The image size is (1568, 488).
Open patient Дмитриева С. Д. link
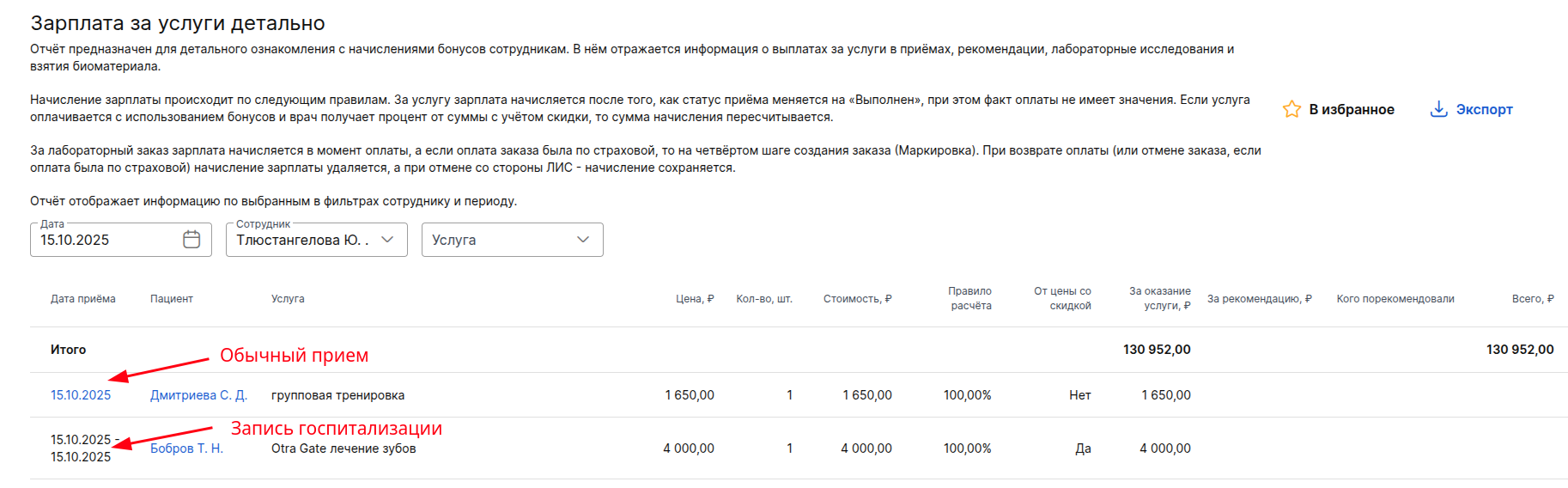coord(198,395)
